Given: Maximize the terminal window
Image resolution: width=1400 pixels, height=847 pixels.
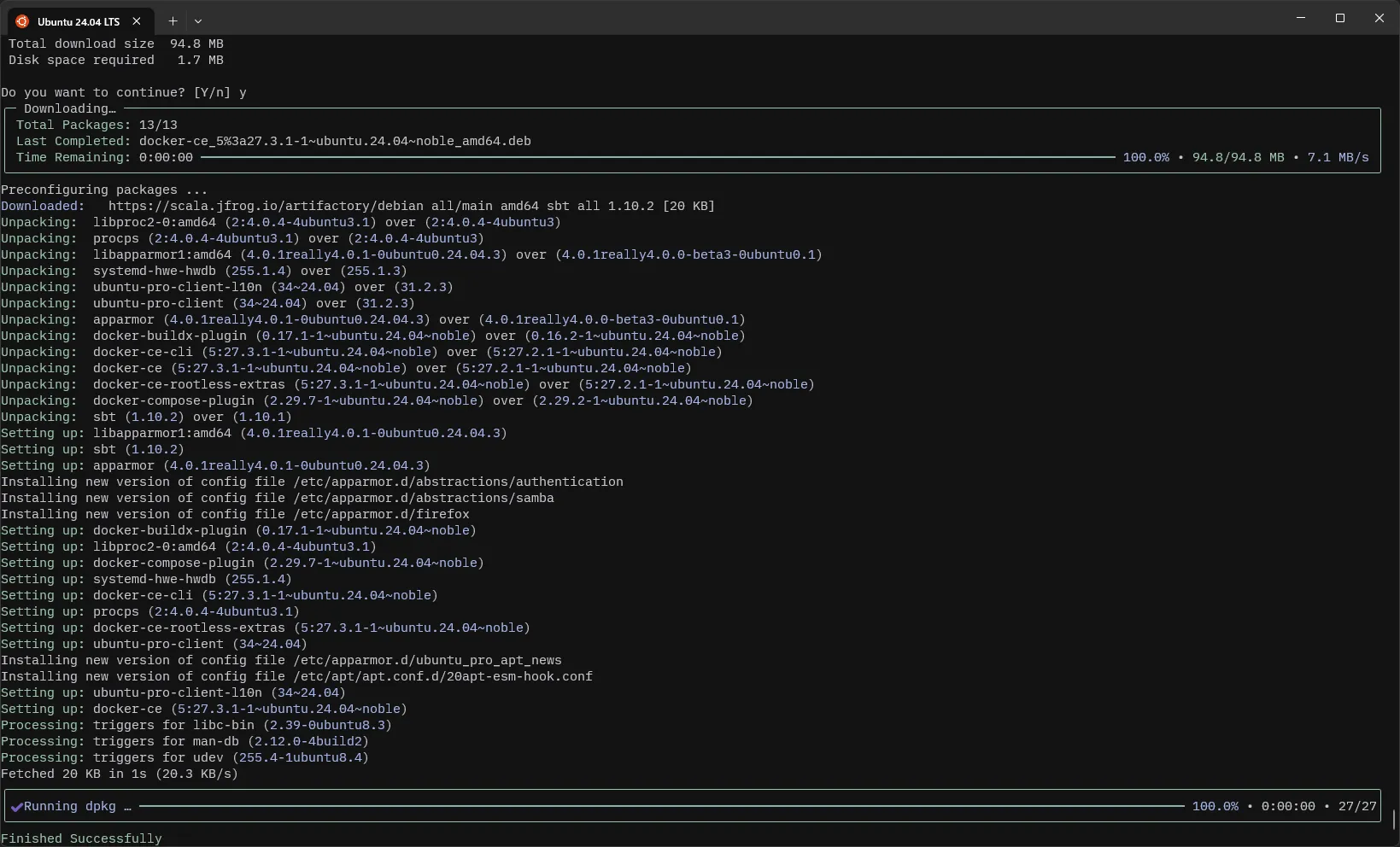Looking at the screenshot, I should [1340, 18].
